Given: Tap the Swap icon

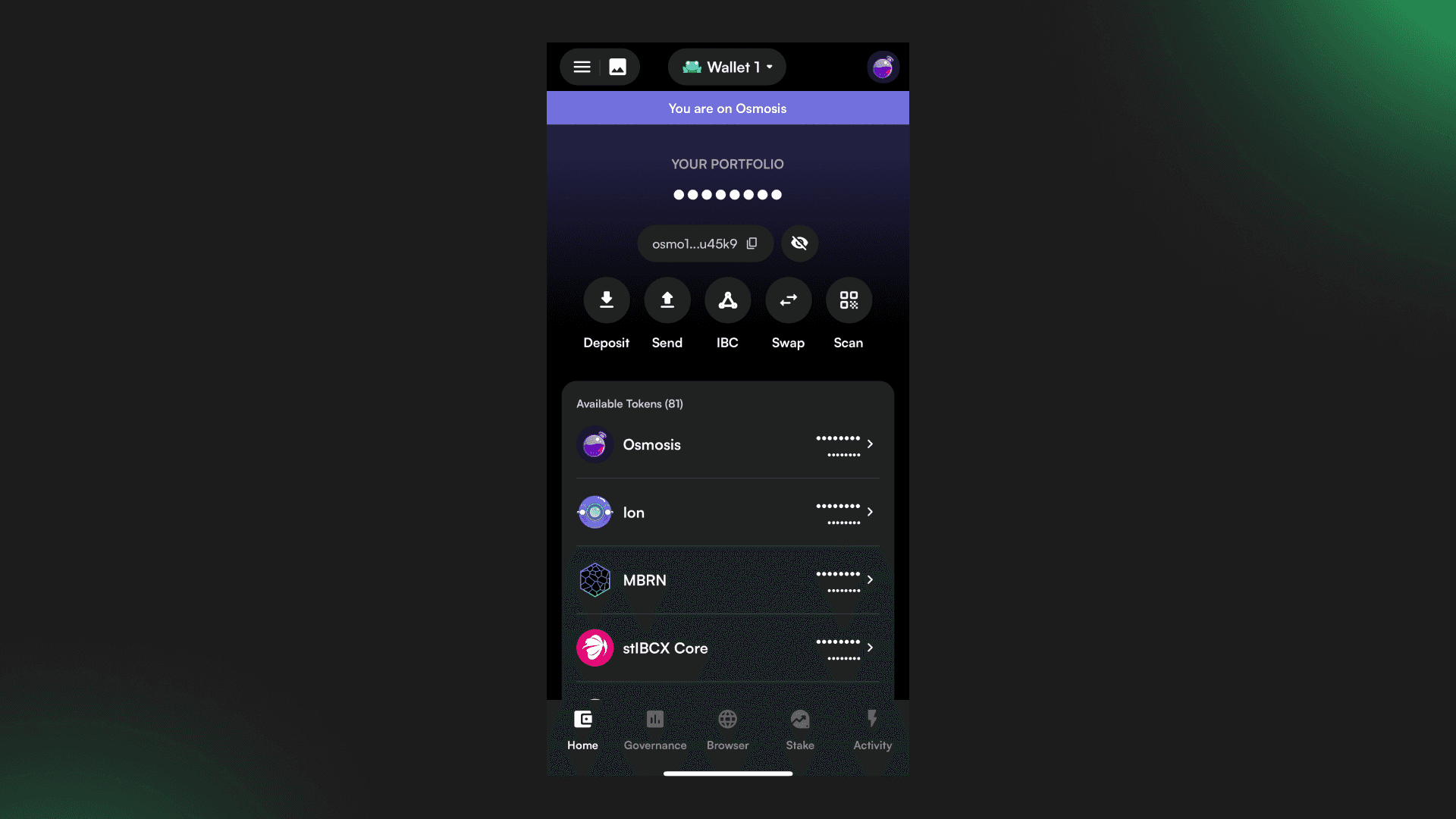Looking at the screenshot, I should coord(788,300).
